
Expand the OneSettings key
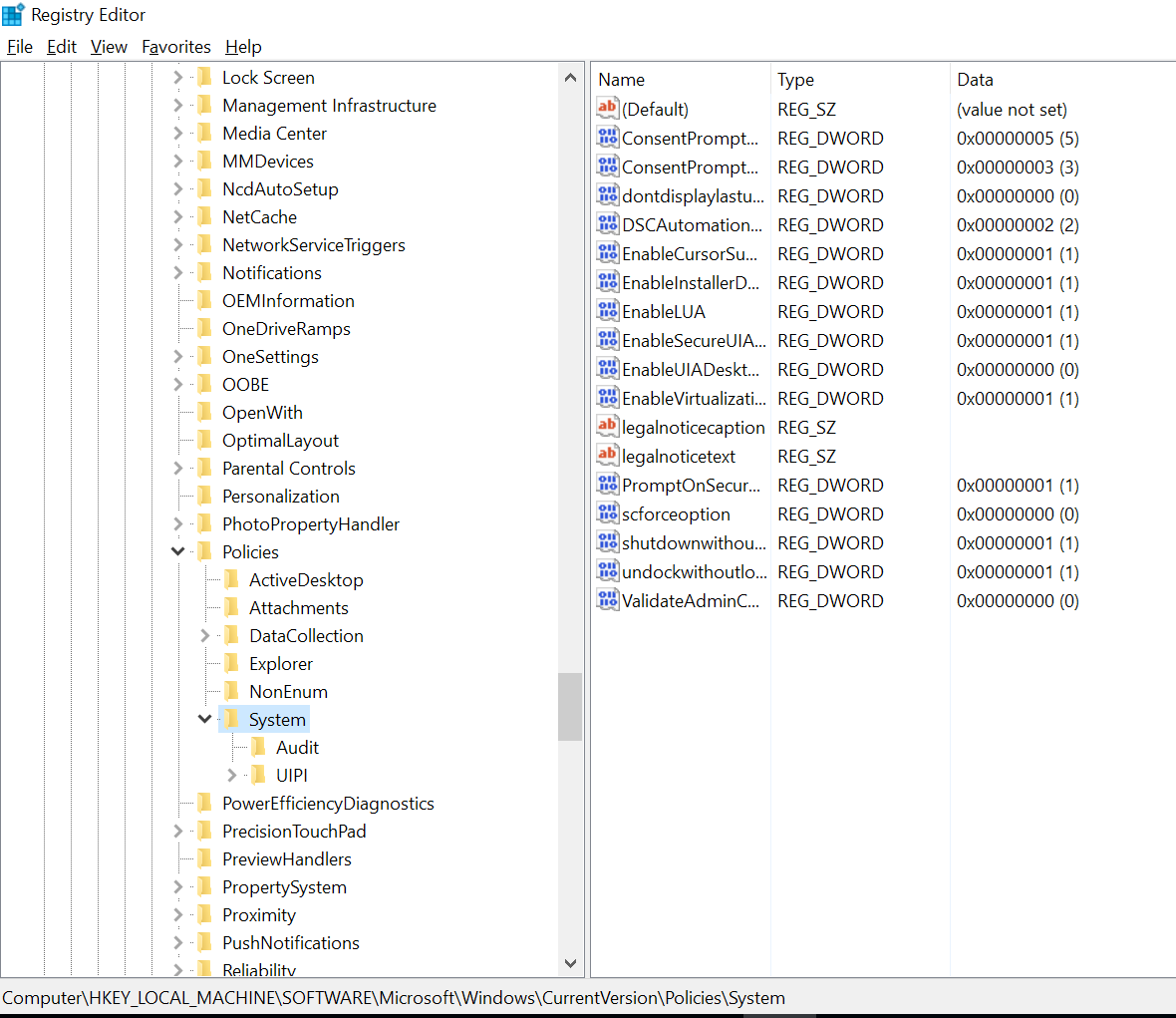point(177,356)
